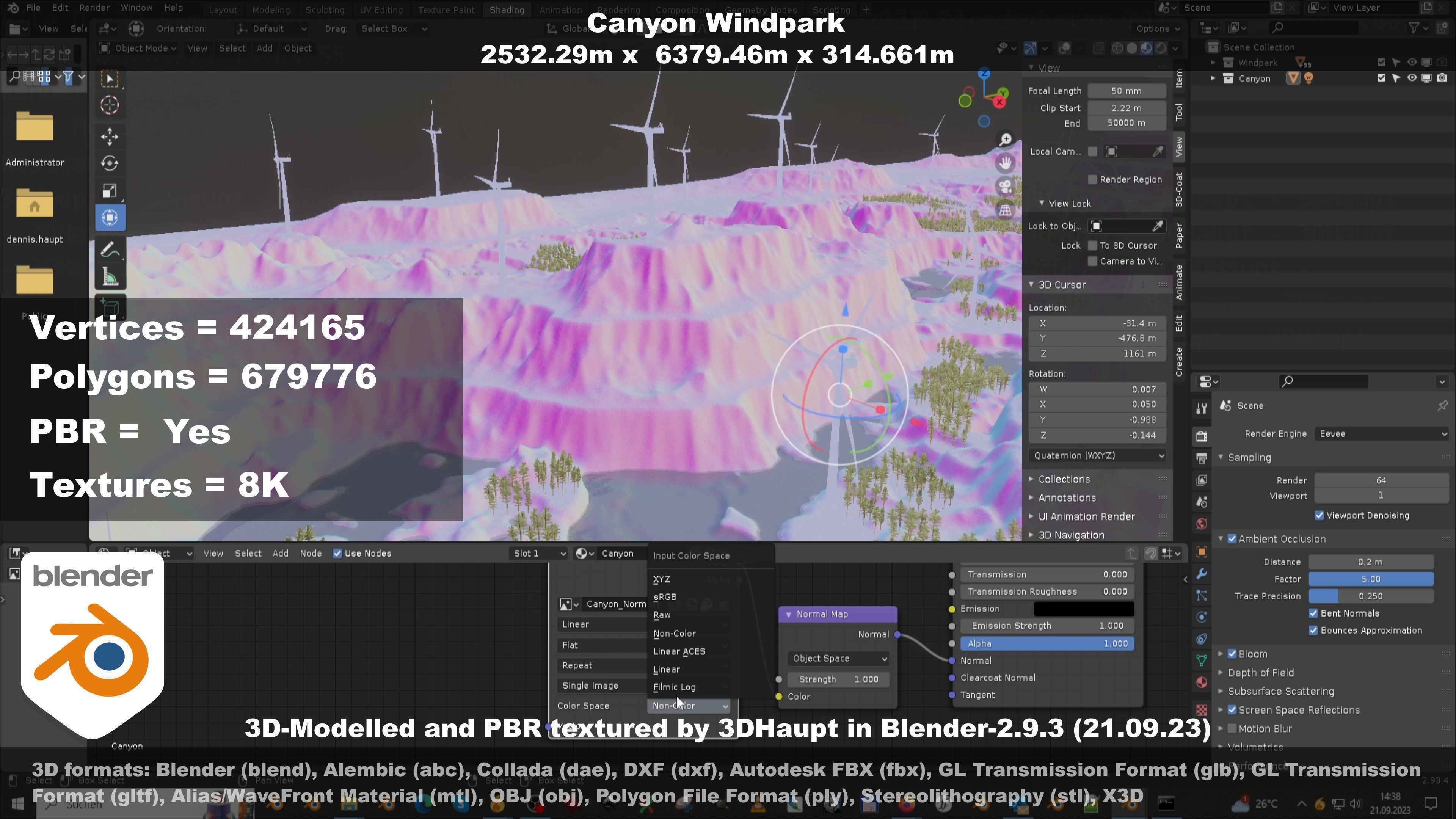Switch to Texture Paint workspace tab
This screenshot has height=819, width=1456.
point(446,9)
